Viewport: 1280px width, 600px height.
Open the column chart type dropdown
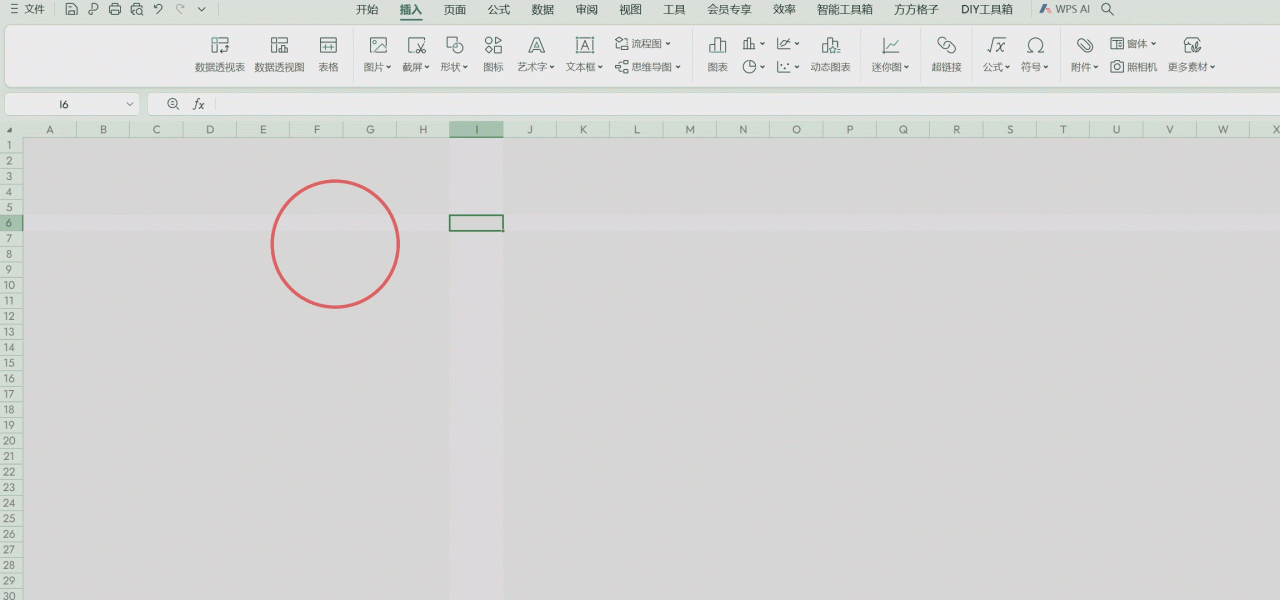pos(754,44)
